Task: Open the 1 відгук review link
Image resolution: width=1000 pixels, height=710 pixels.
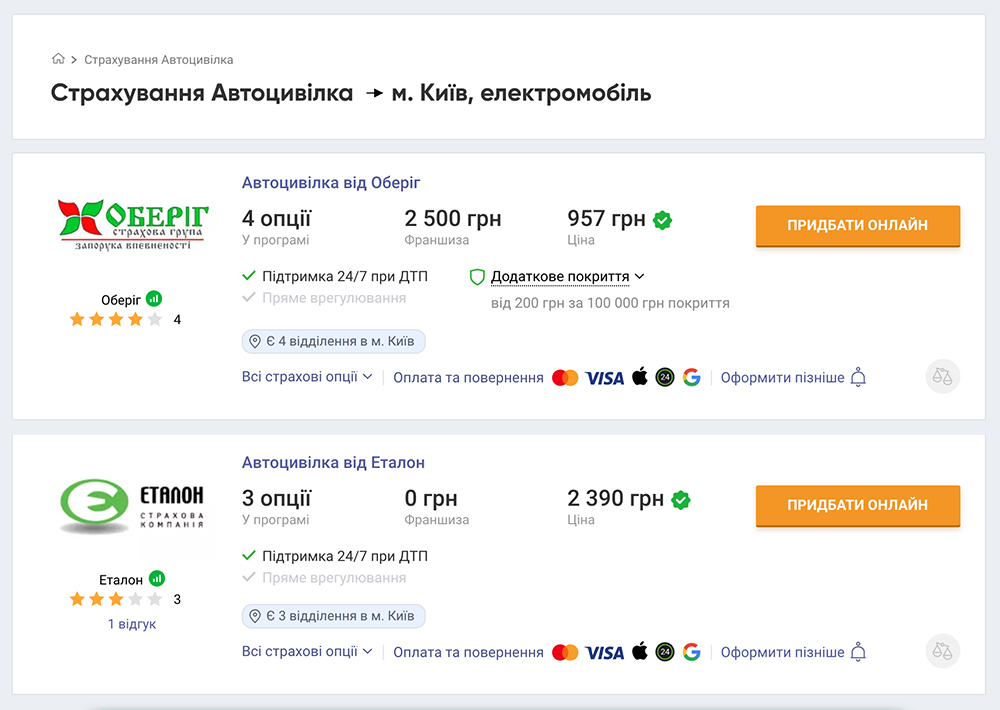Action: 132,624
